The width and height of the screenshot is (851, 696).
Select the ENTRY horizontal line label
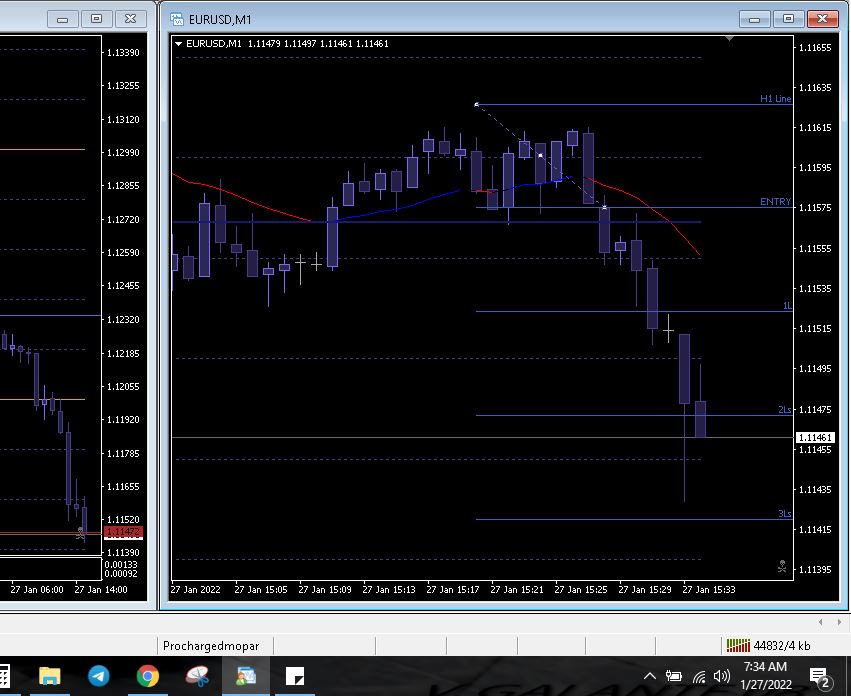point(775,202)
